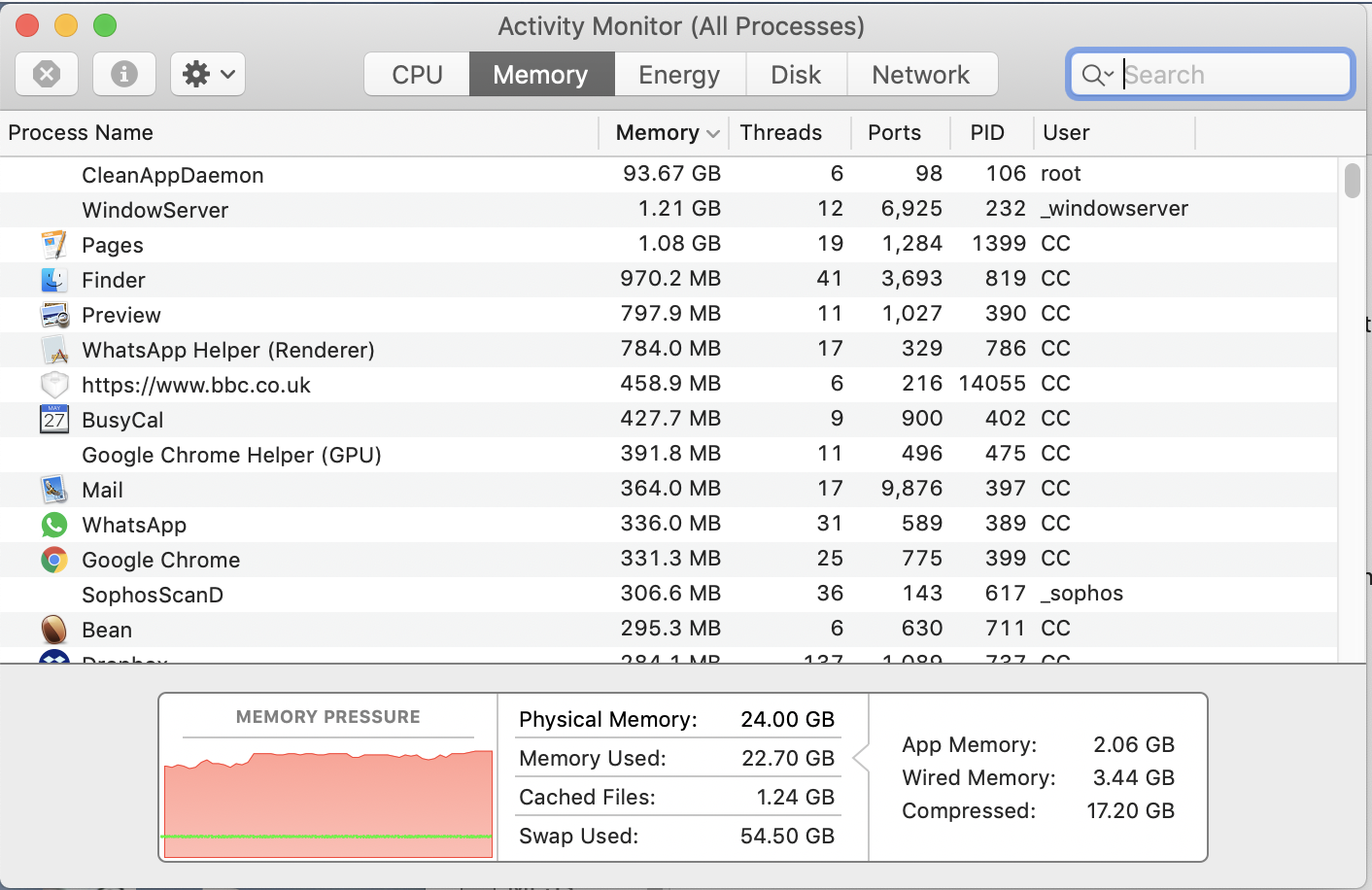The width and height of the screenshot is (1372, 890).
Task: Open the Disk tab
Action: coord(796,75)
